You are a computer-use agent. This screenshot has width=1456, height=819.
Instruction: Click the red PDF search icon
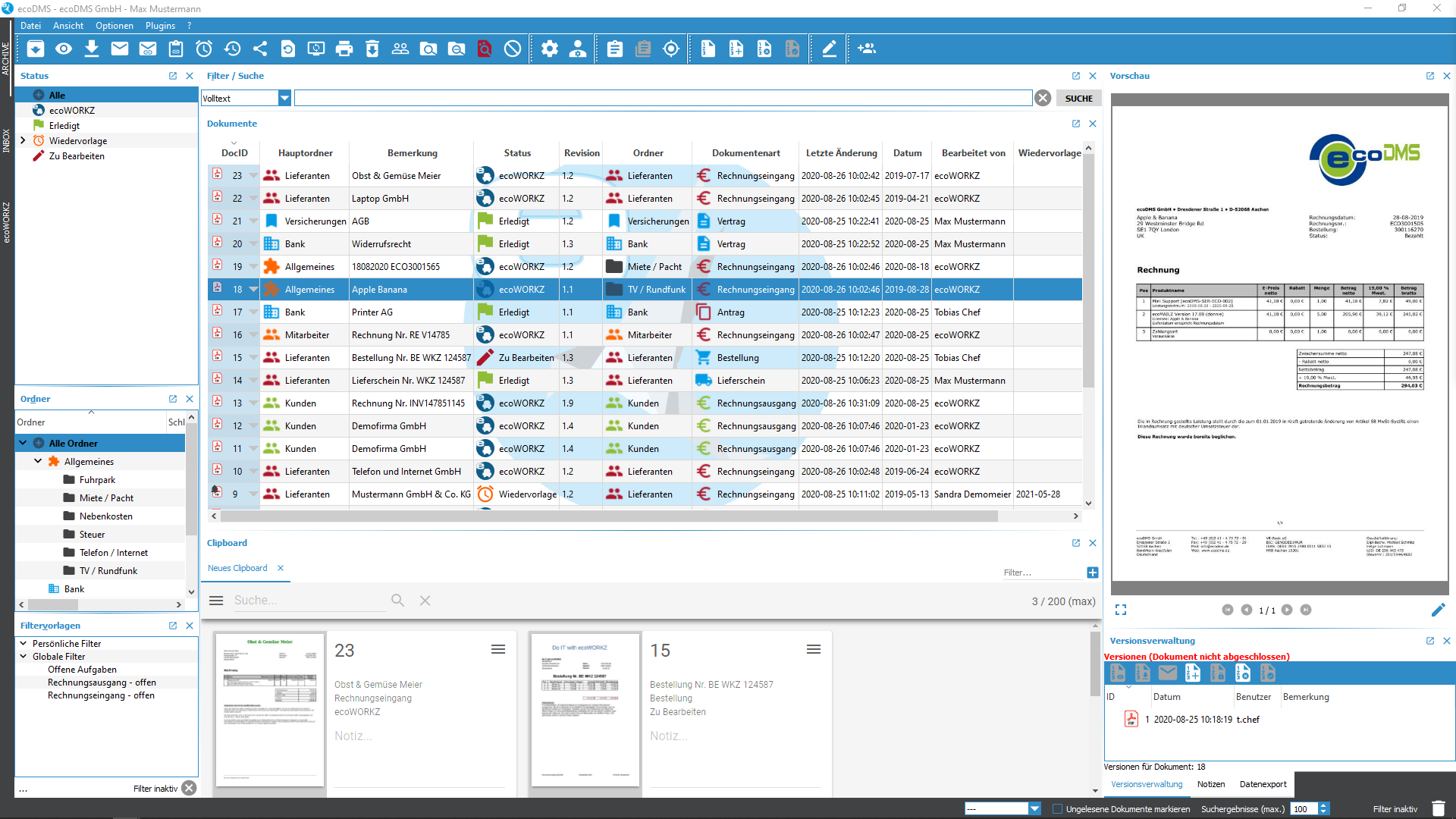click(485, 49)
